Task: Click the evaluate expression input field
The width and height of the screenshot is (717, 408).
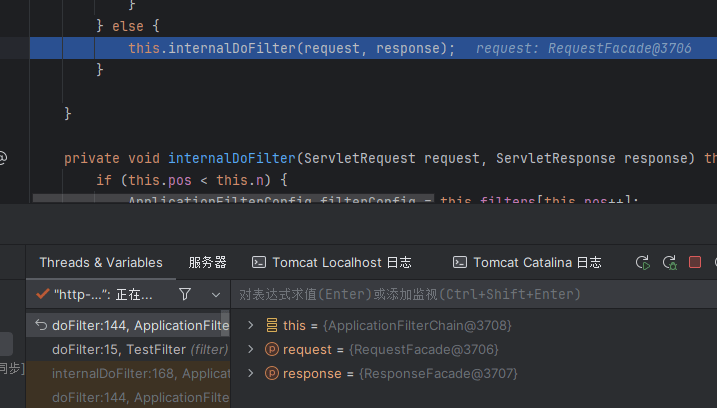Action: (x=470, y=295)
